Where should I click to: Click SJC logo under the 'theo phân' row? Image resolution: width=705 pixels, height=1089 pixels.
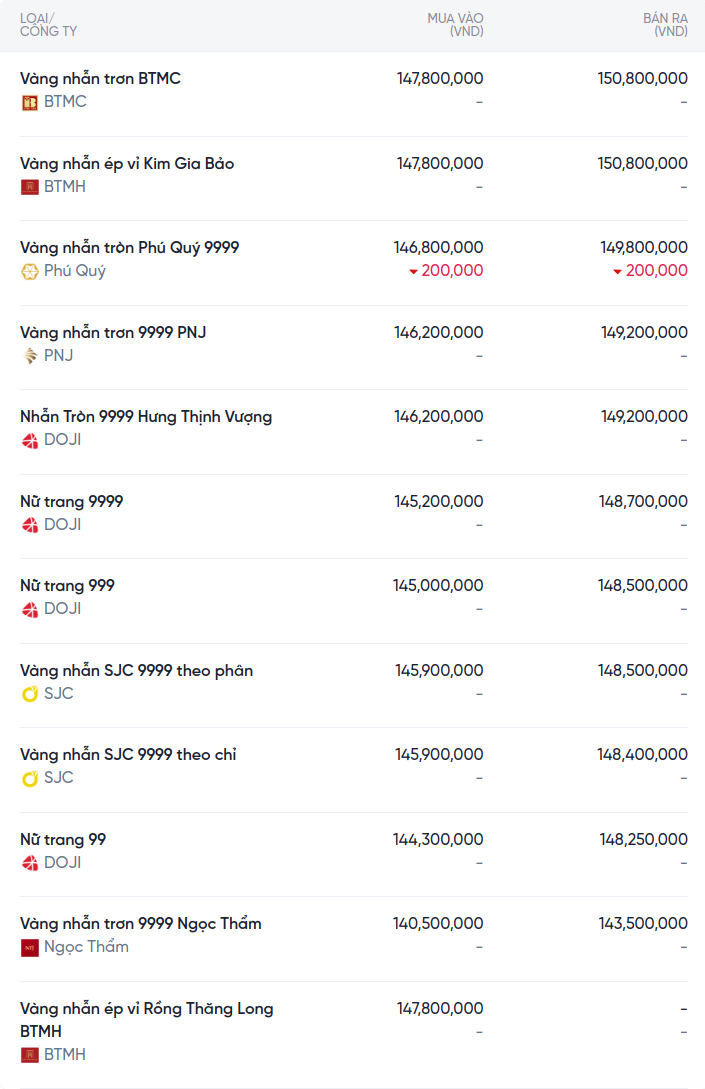[30, 694]
